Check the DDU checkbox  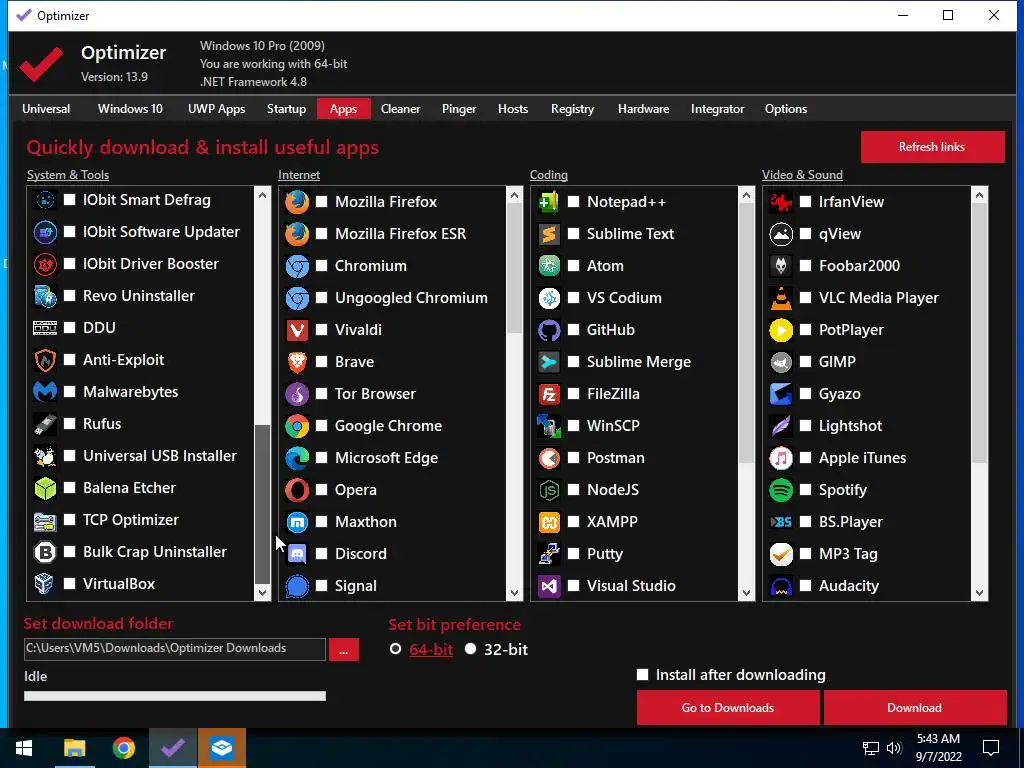(x=70, y=327)
